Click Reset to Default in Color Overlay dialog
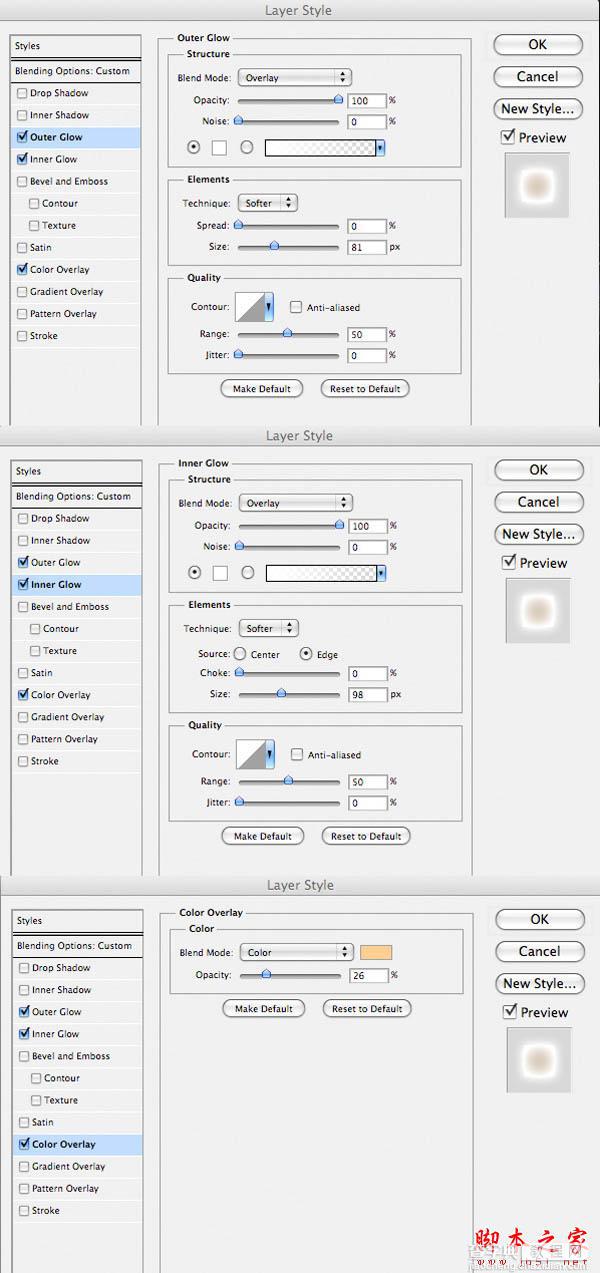The width and height of the screenshot is (600, 1273). point(367,1008)
